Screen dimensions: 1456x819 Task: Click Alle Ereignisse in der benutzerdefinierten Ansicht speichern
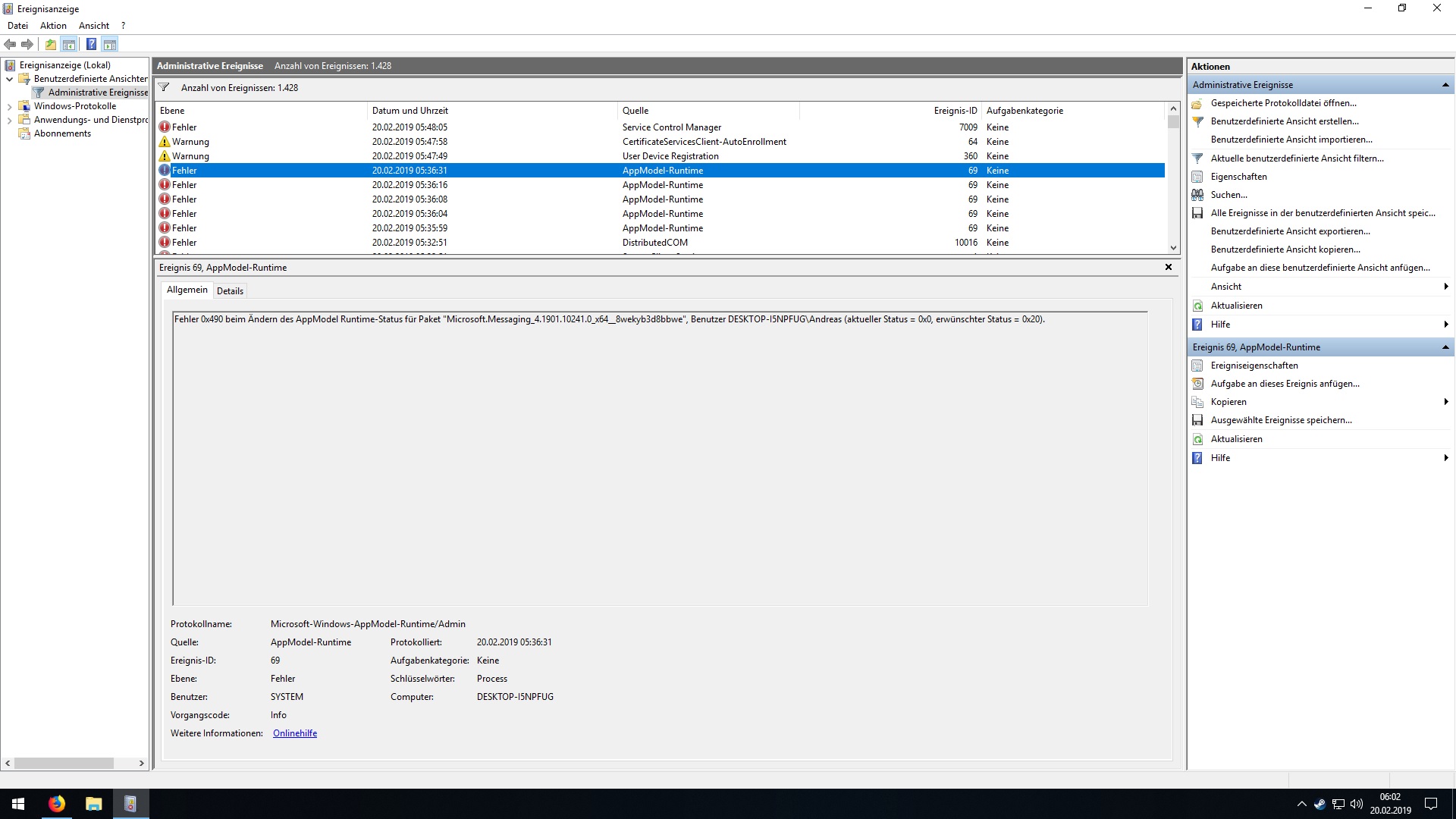pyautogui.click(x=1323, y=213)
